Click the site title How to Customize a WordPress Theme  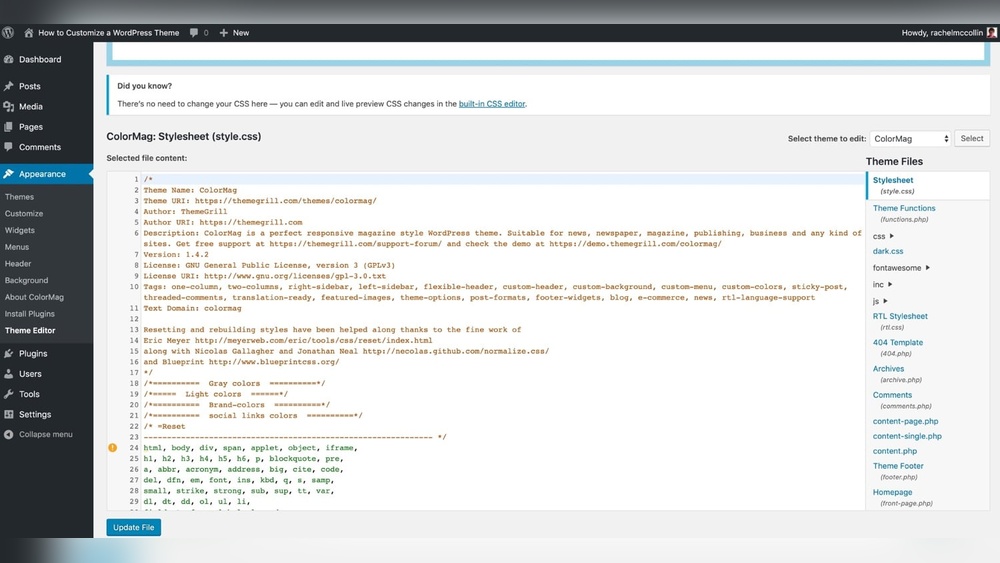coord(108,33)
